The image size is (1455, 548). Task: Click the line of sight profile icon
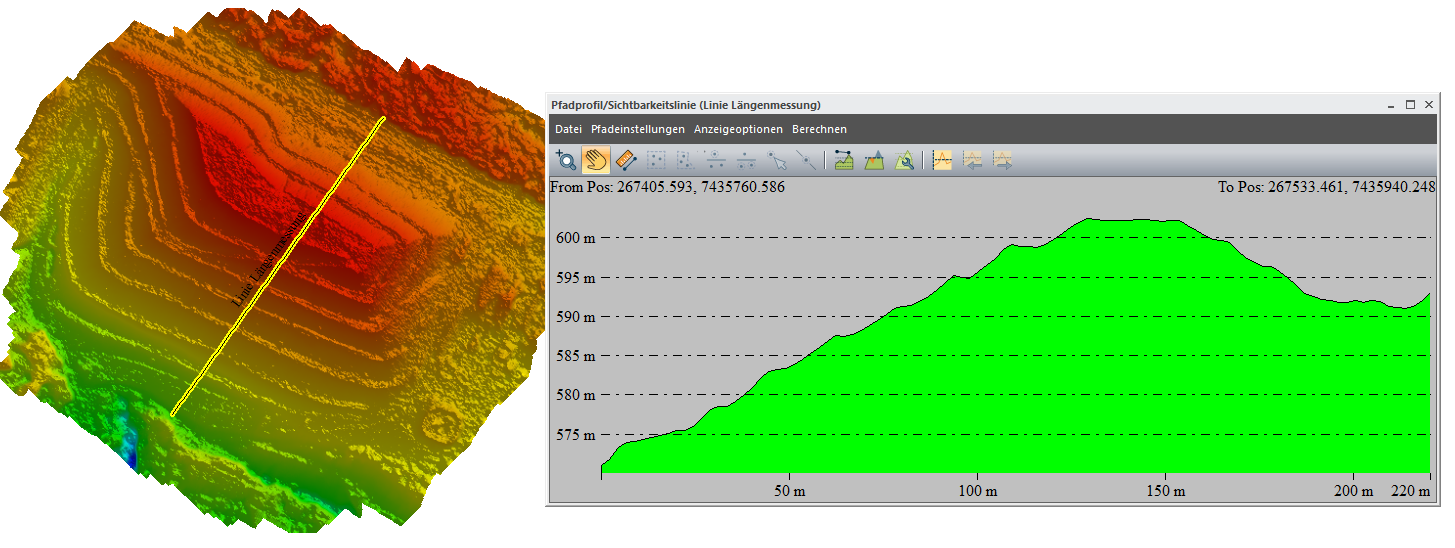click(843, 160)
